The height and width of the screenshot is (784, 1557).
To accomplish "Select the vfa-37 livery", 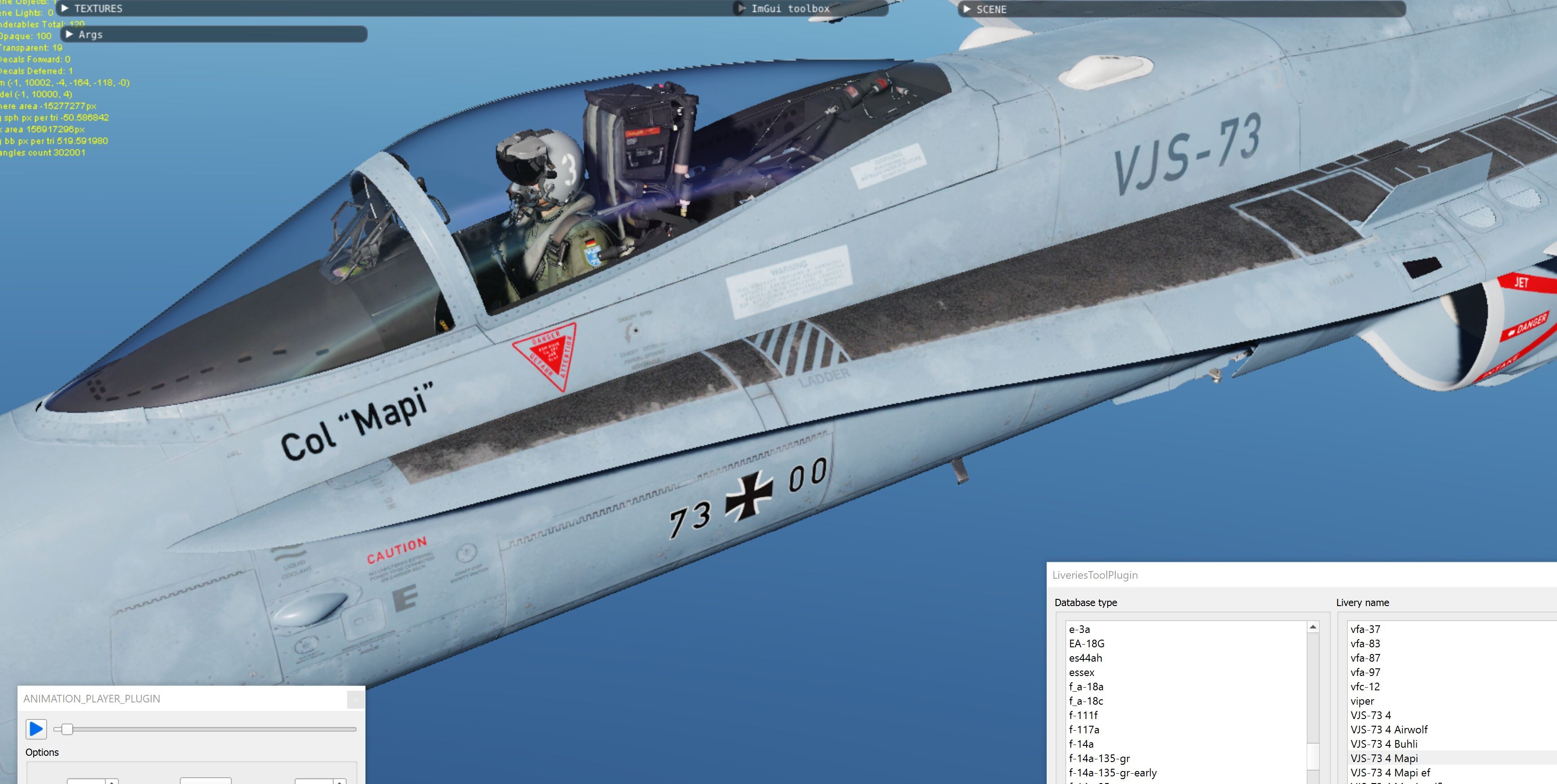I will pos(1365,629).
